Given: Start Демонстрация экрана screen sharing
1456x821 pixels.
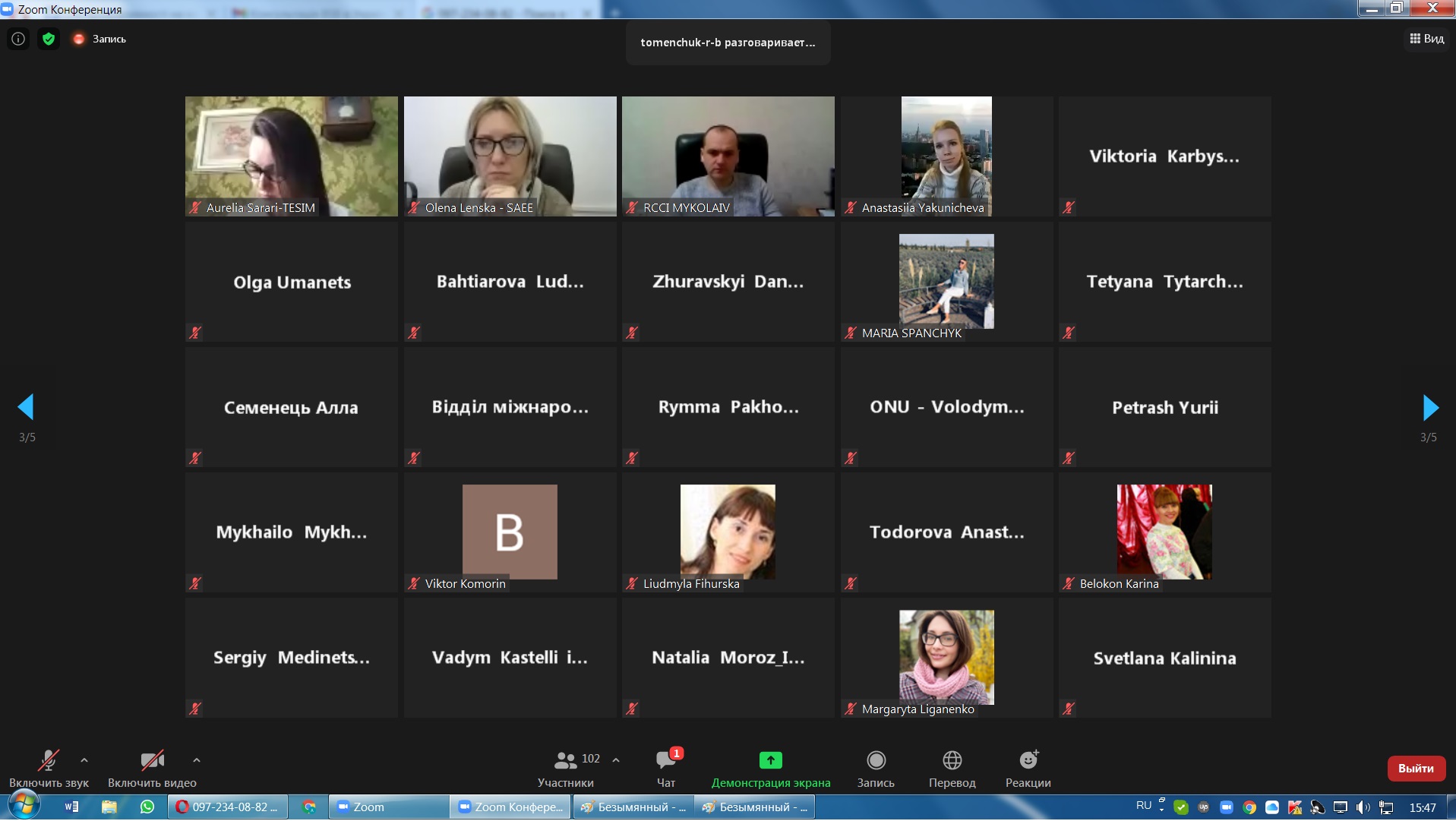Looking at the screenshot, I should 771,769.
